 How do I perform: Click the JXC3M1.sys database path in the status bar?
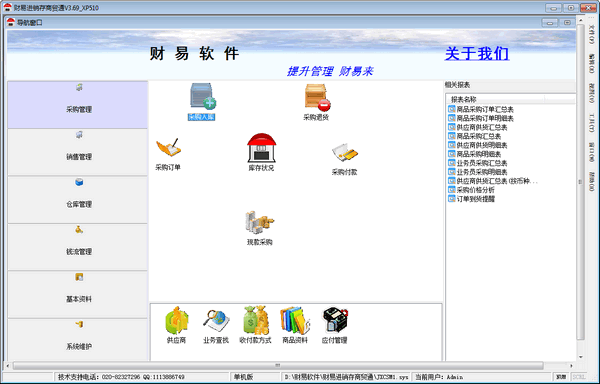coord(346,377)
